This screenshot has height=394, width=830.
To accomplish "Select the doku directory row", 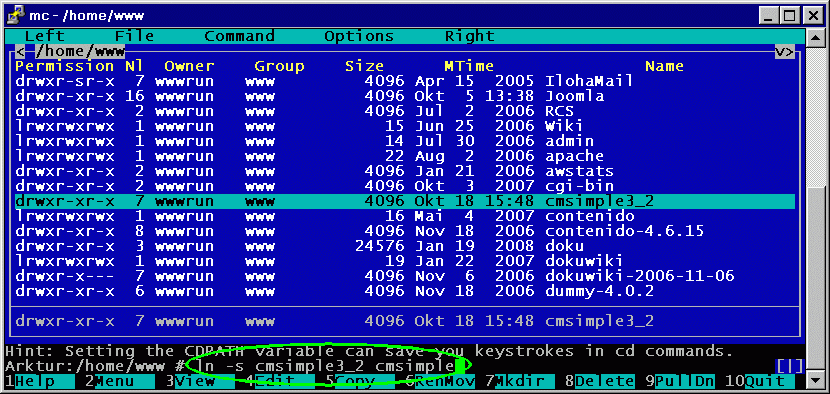I will coord(405,246).
